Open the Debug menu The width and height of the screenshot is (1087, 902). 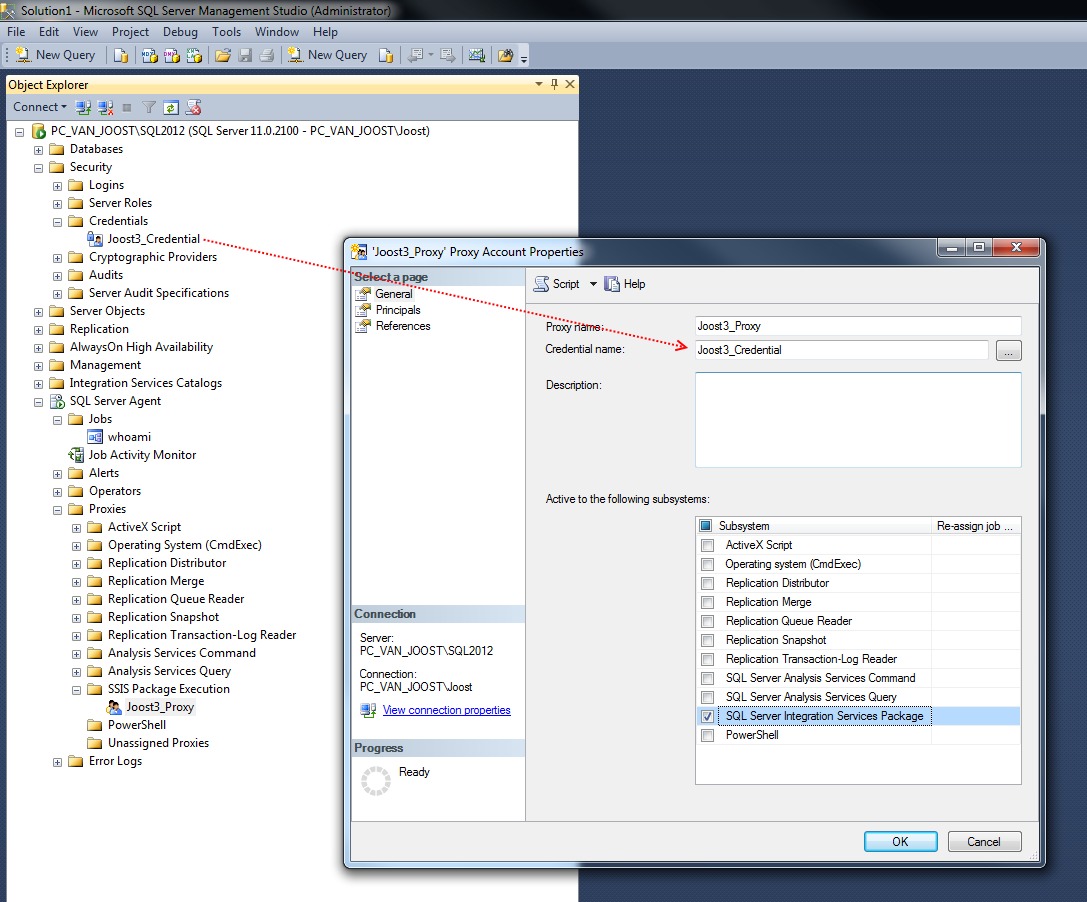(x=180, y=32)
